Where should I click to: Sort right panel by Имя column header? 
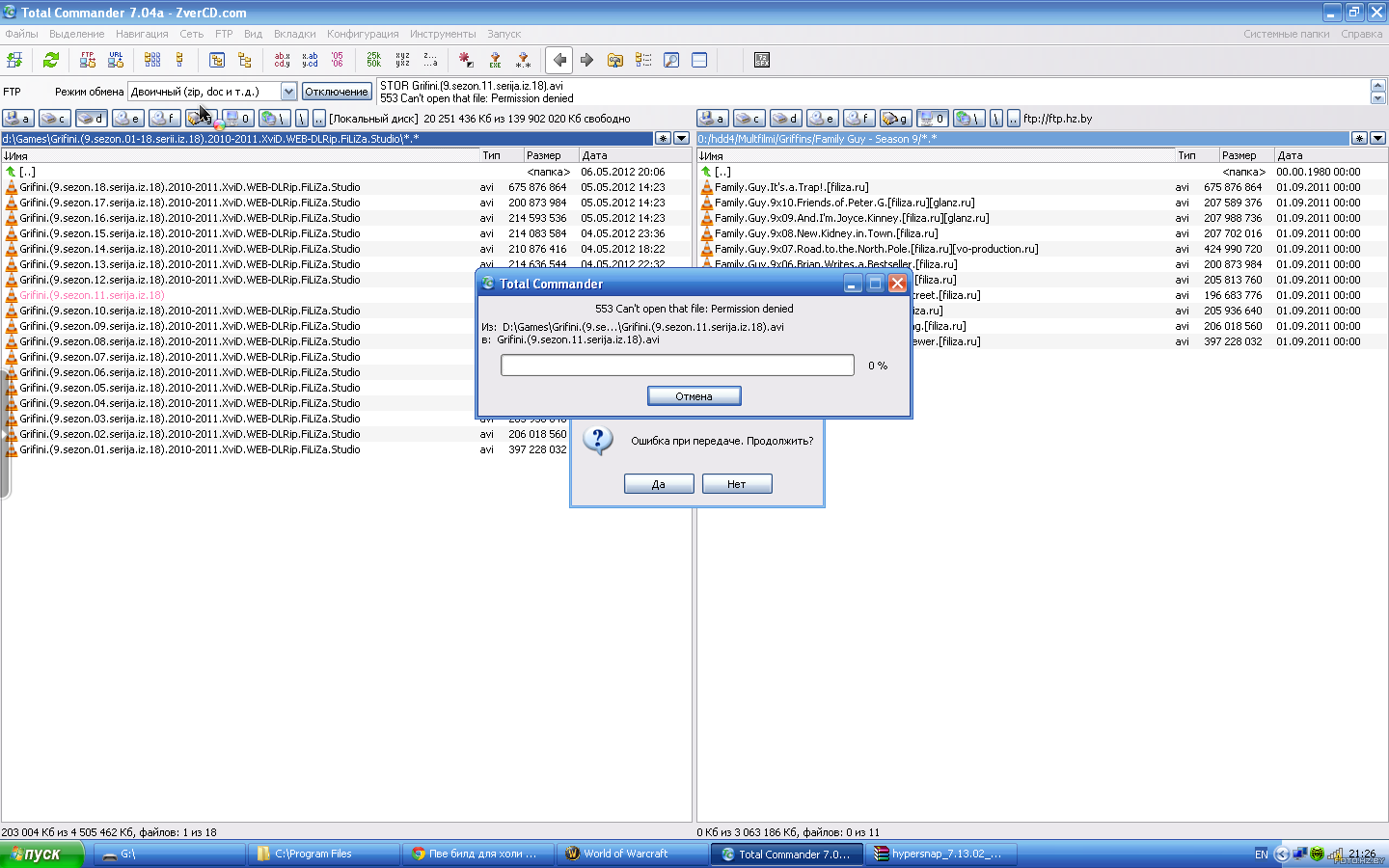[x=935, y=155]
